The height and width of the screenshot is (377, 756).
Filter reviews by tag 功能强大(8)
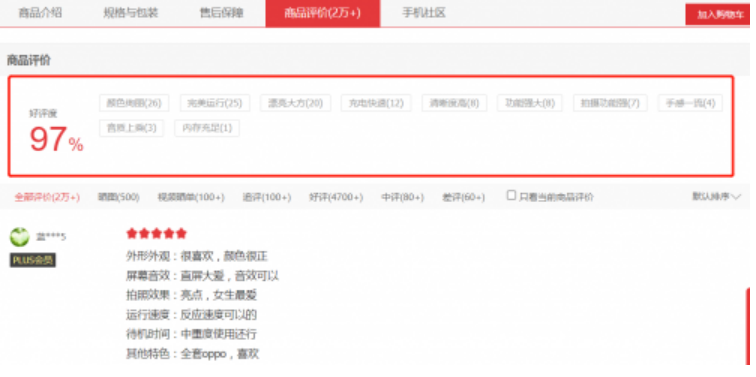pos(530,103)
